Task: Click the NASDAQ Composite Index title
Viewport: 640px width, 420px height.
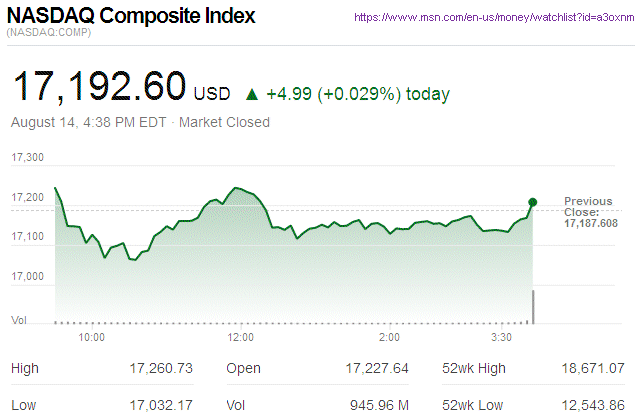Action: tap(131, 17)
